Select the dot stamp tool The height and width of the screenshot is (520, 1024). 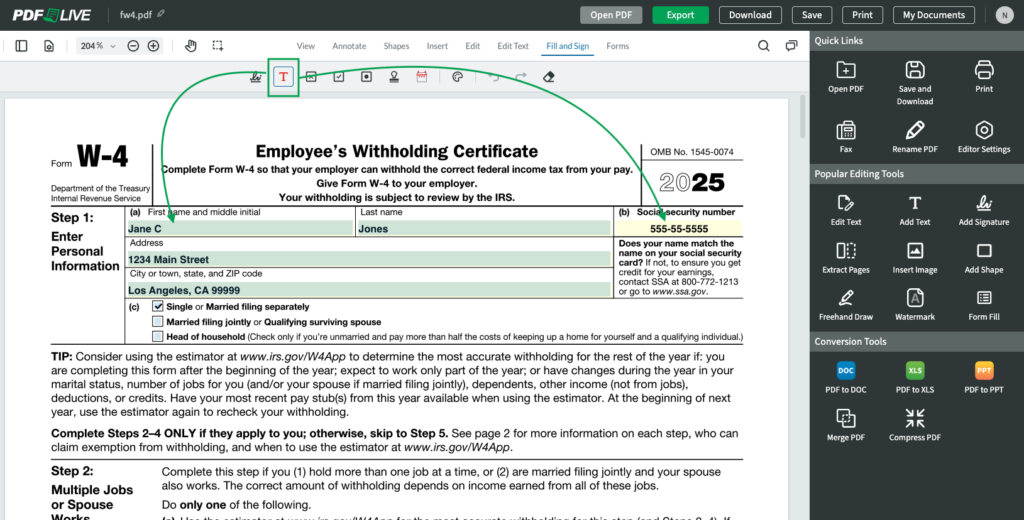point(366,77)
